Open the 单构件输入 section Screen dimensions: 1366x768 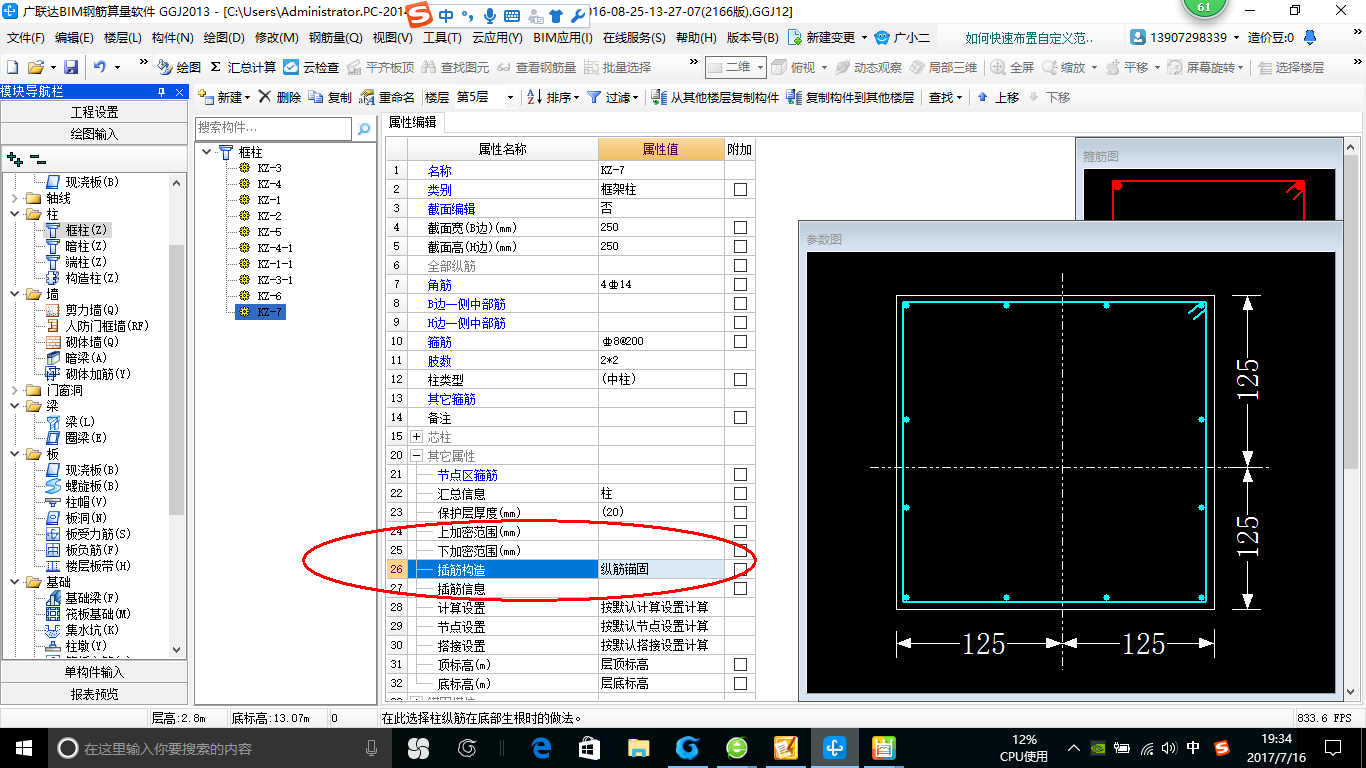point(94,672)
